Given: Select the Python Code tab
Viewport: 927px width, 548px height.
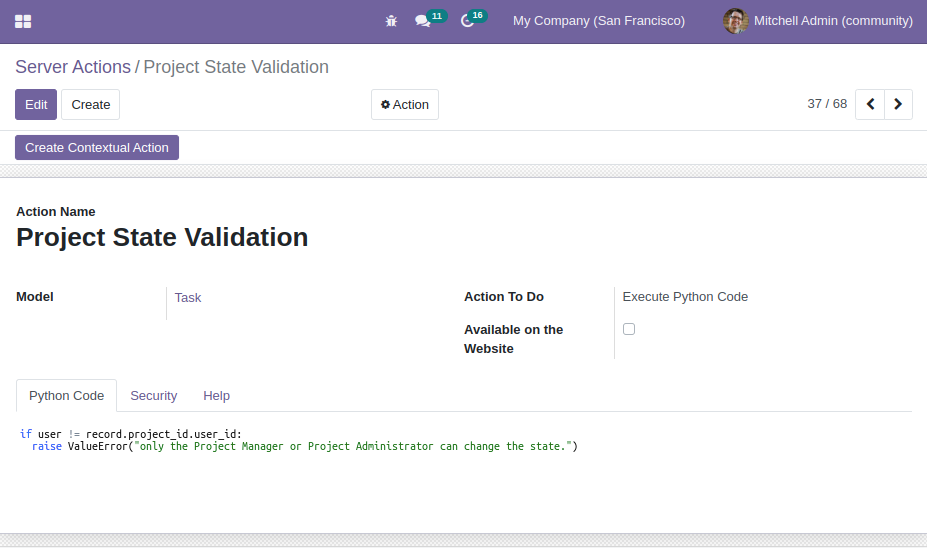Looking at the screenshot, I should tap(66, 395).
